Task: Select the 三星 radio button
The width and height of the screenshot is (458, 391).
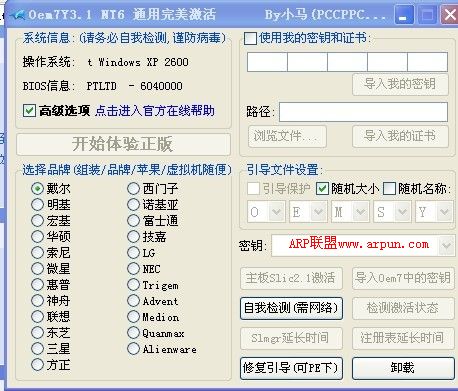Action: [x=37, y=349]
